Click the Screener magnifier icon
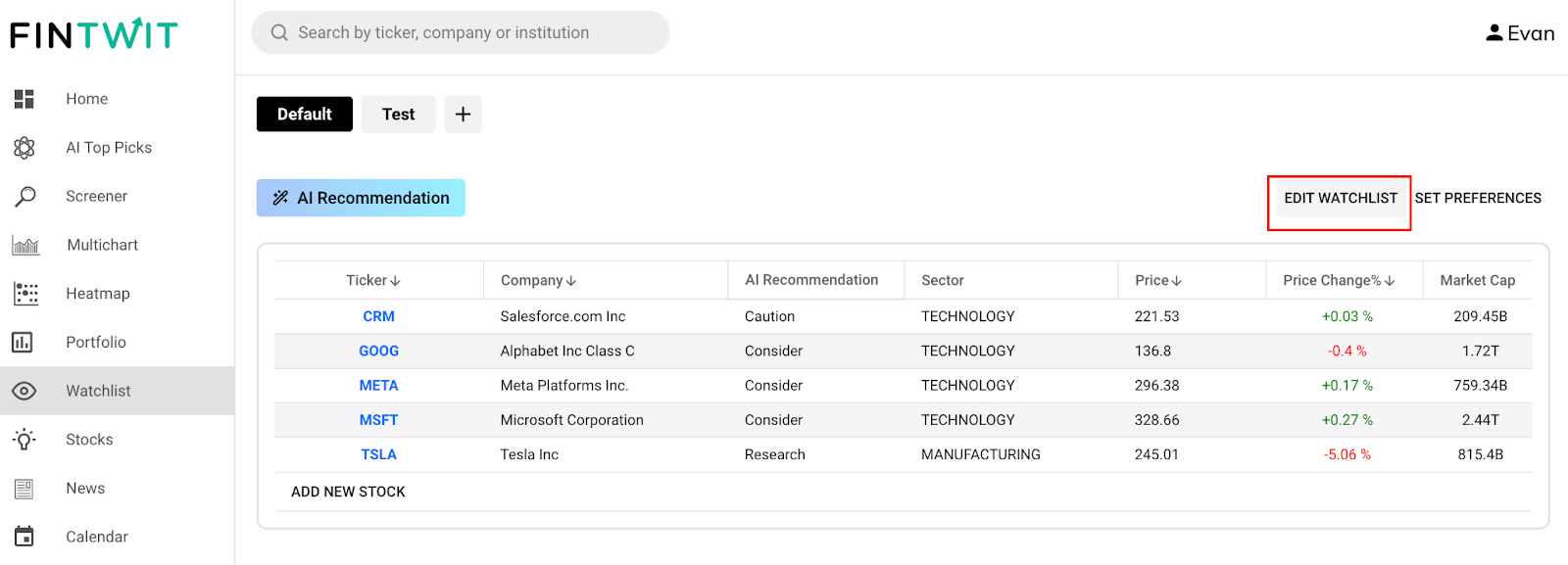 click(x=24, y=197)
